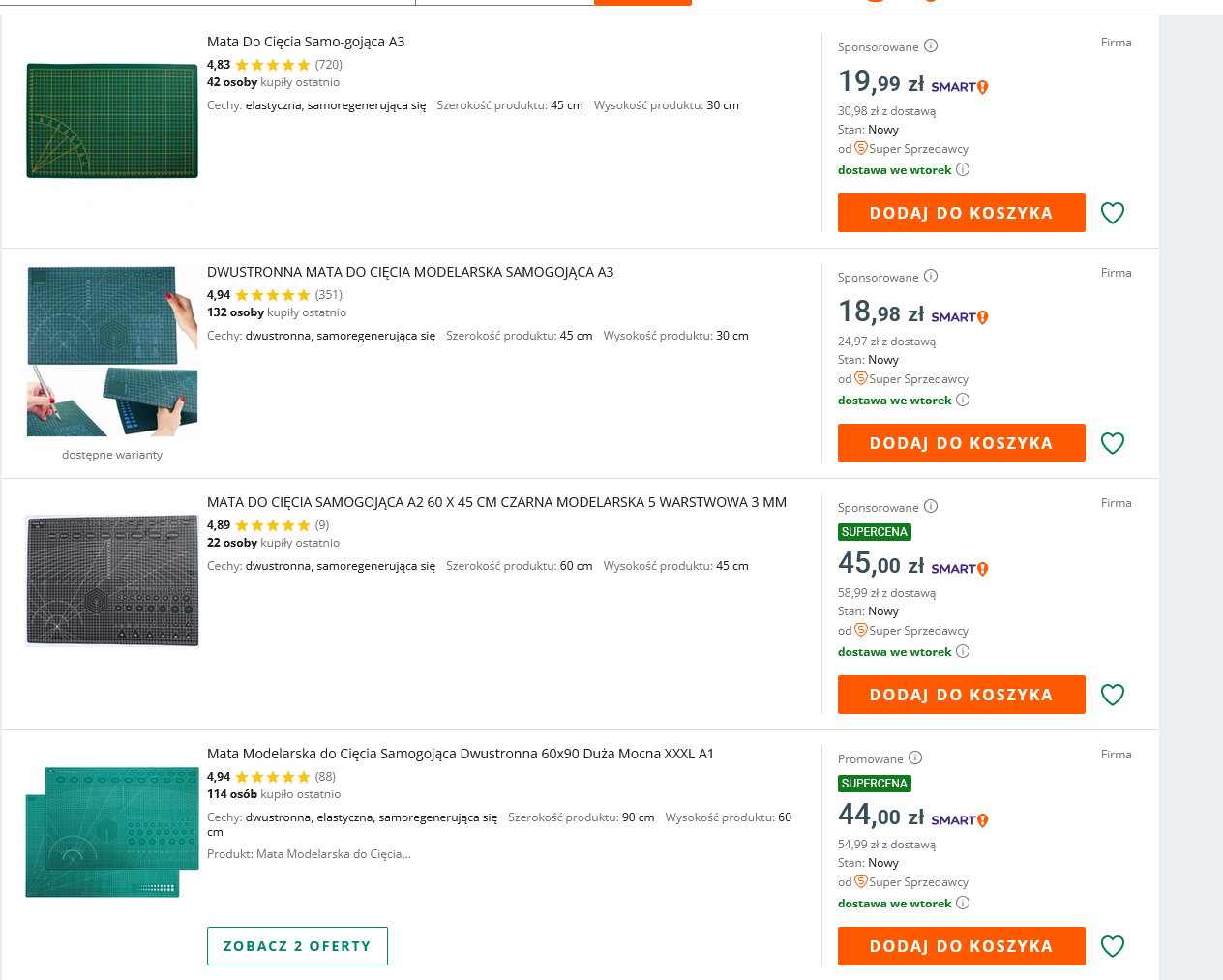Click dostępne warianty under second product
The width and height of the screenshot is (1223, 980).
coord(112,455)
